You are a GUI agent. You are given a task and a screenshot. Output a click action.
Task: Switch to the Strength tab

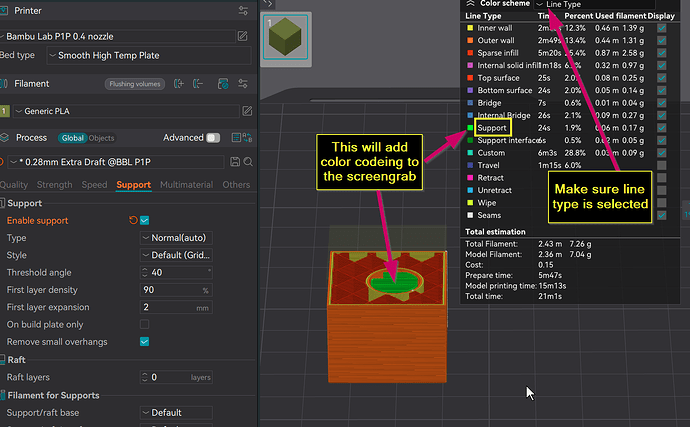point(55,185)
